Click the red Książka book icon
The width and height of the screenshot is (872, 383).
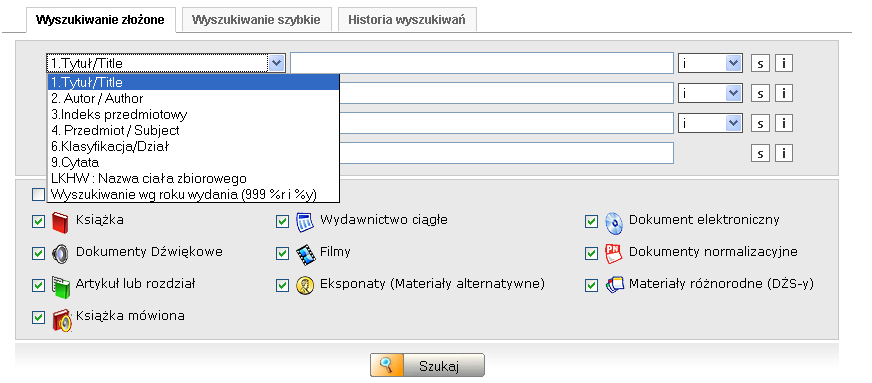(60, 222)
